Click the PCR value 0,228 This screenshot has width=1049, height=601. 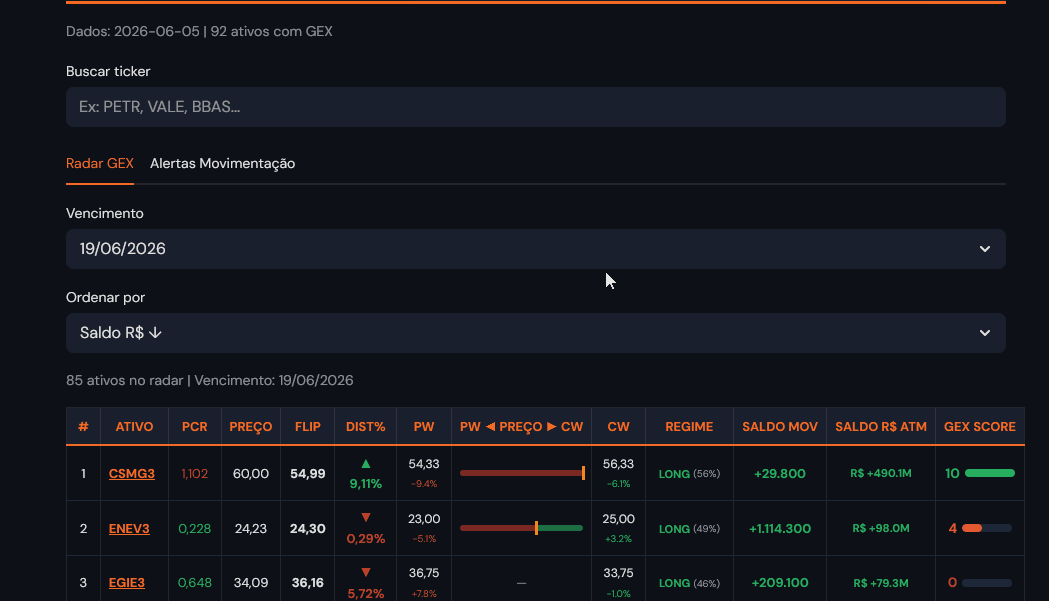pyautogui.click(x=195, y=529)
